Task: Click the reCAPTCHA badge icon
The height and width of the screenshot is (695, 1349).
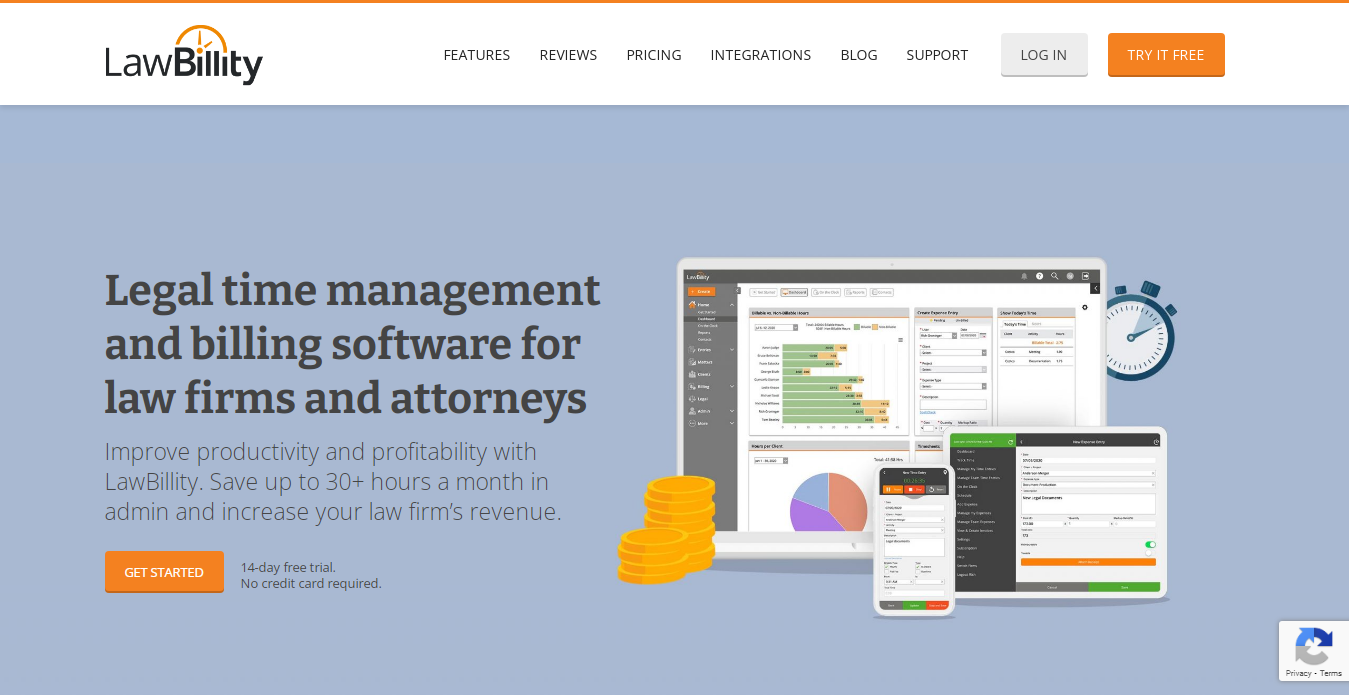Action: pyautogui.click(x=1313, y=646)
